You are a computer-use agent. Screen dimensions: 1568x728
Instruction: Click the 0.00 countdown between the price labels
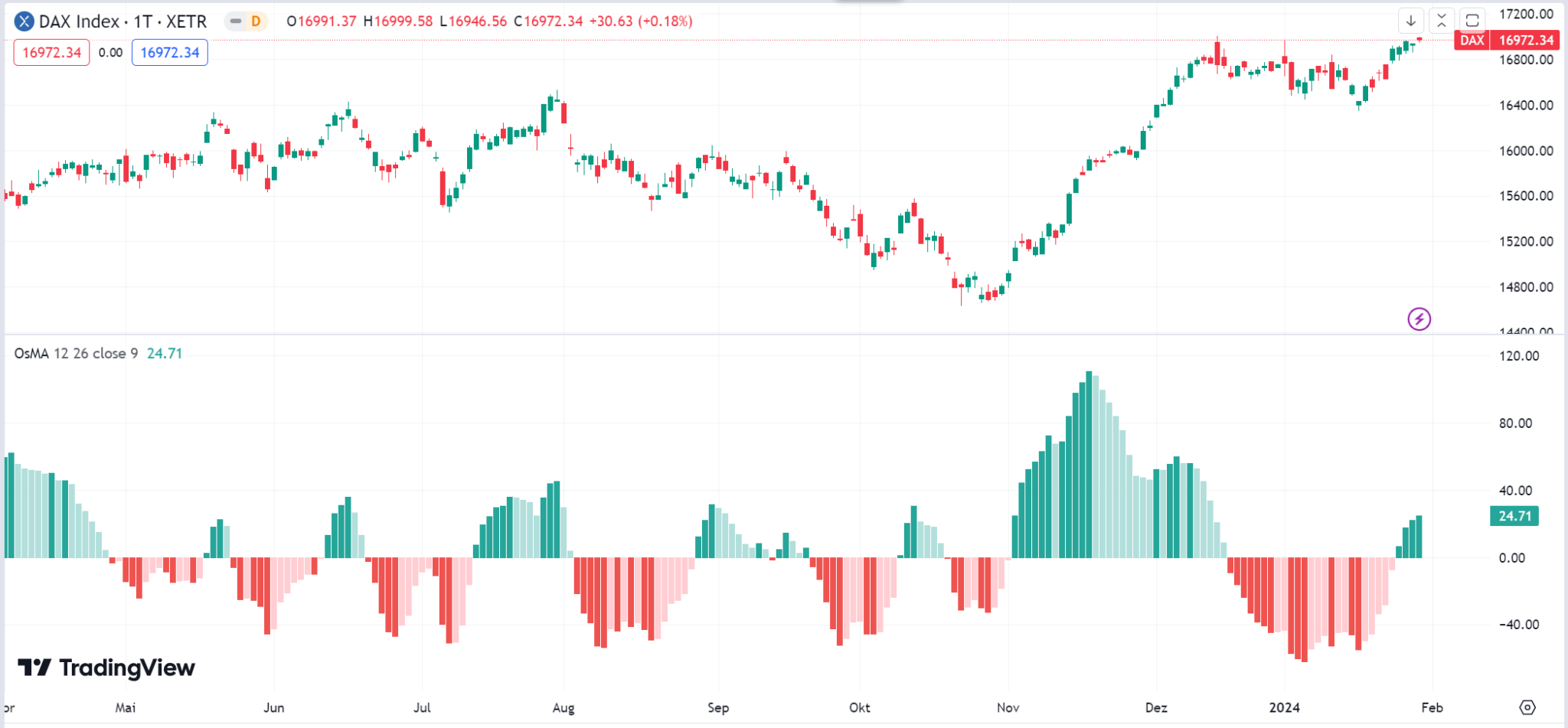click(x=110, y=51)
